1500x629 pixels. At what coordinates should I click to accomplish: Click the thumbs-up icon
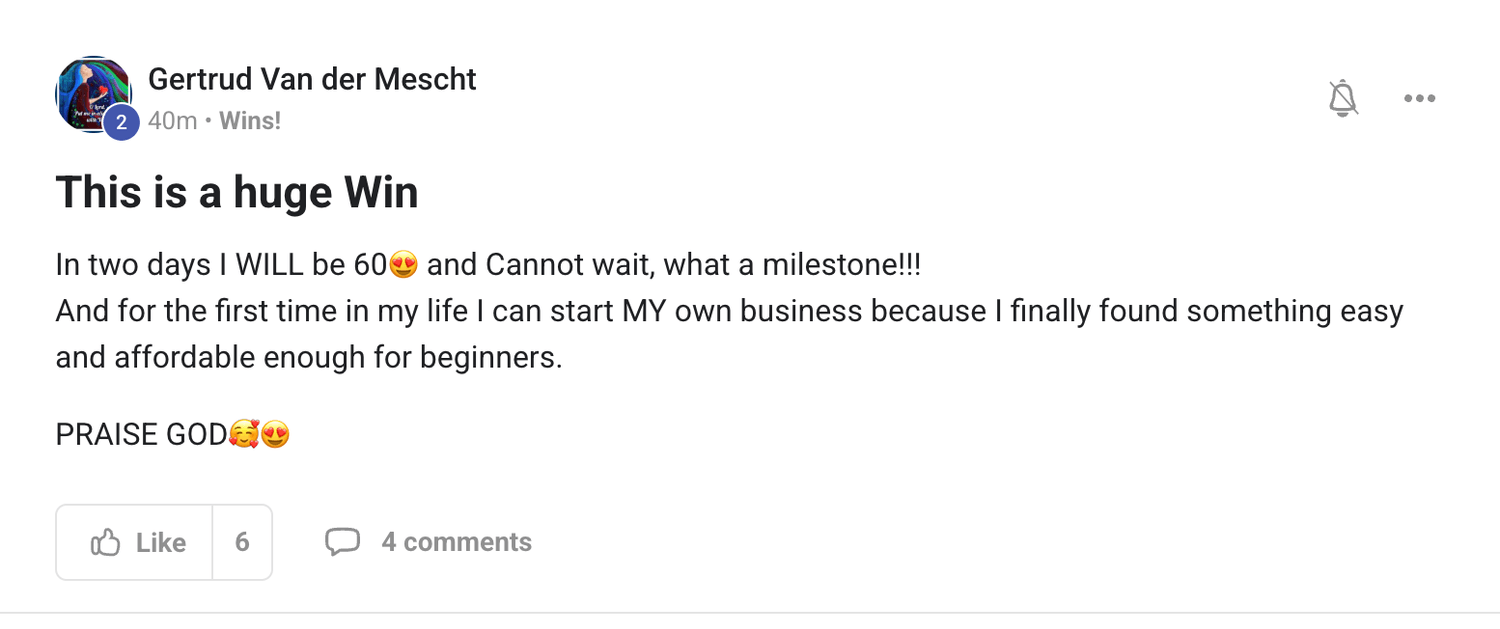tap(105, 543)
